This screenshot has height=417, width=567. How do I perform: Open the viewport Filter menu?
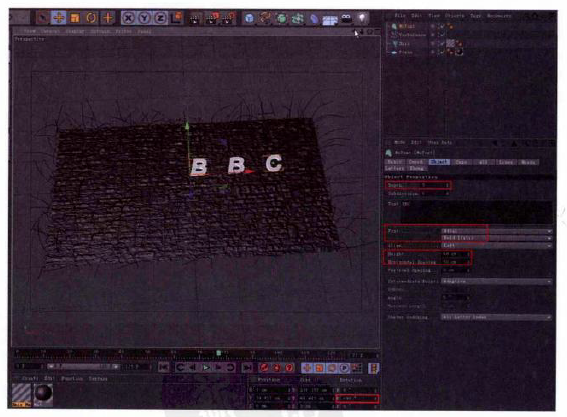tap(123, 31)
